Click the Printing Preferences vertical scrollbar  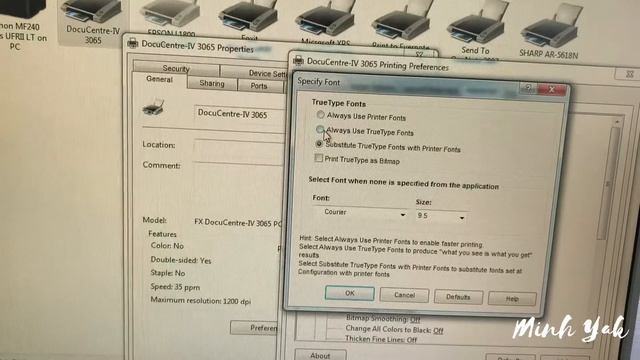[608, 184]
